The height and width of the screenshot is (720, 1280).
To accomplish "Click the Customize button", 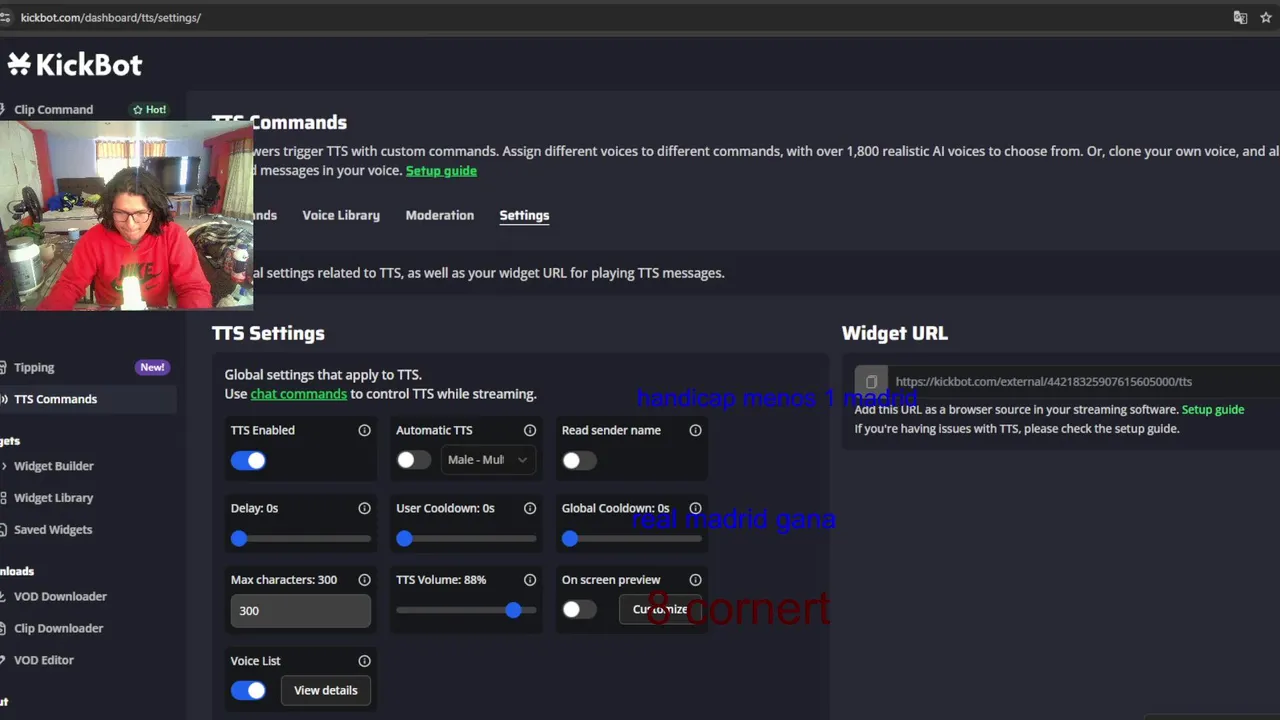I will (660, 609).
